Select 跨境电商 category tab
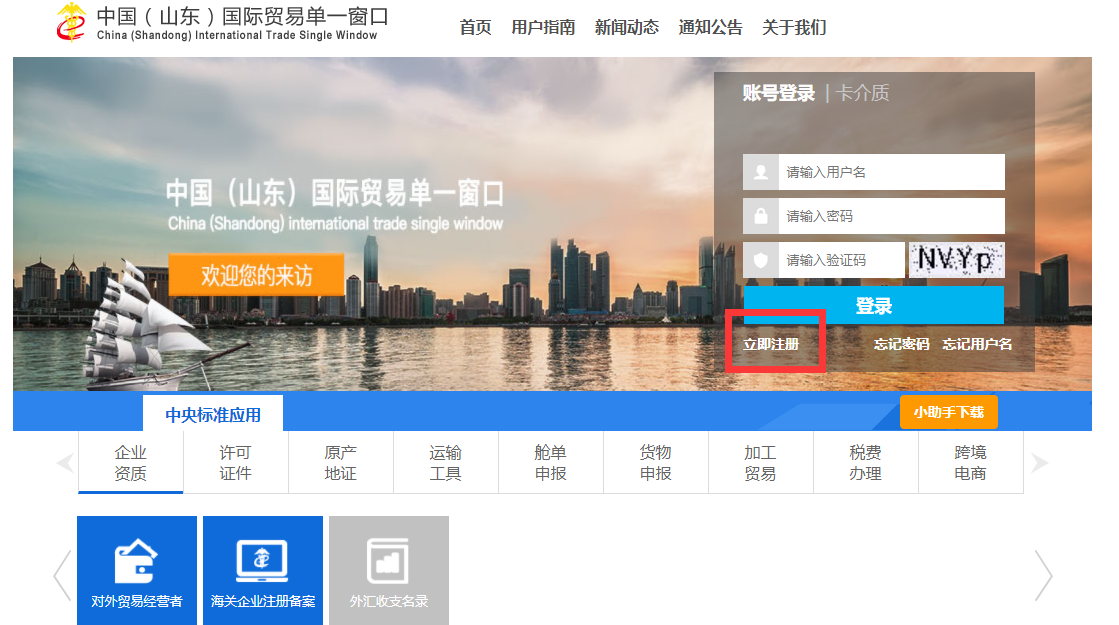 [971, 462]
